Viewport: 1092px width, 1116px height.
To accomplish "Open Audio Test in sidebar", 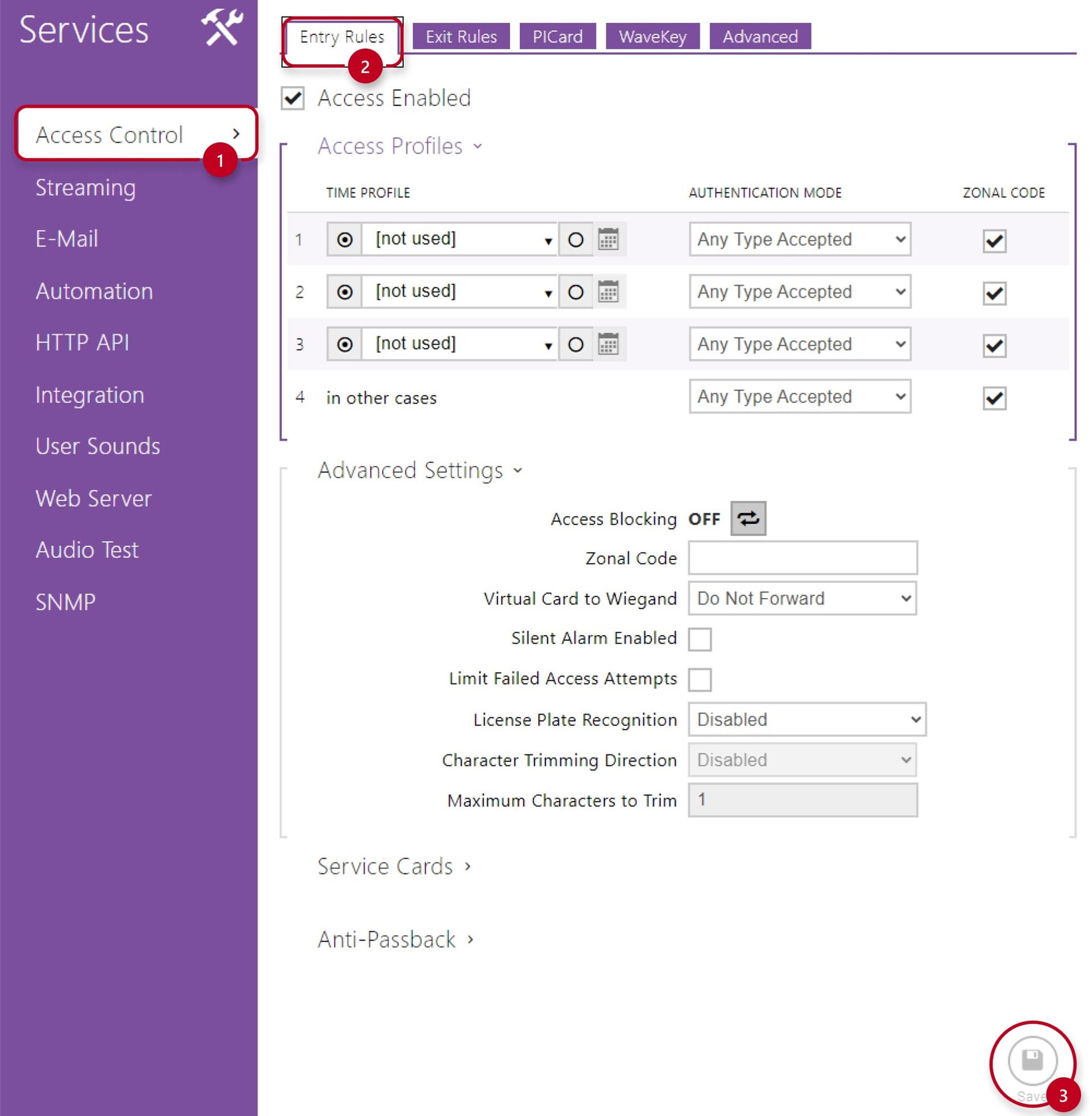I will pyautogui.click(x=86, y=550).
